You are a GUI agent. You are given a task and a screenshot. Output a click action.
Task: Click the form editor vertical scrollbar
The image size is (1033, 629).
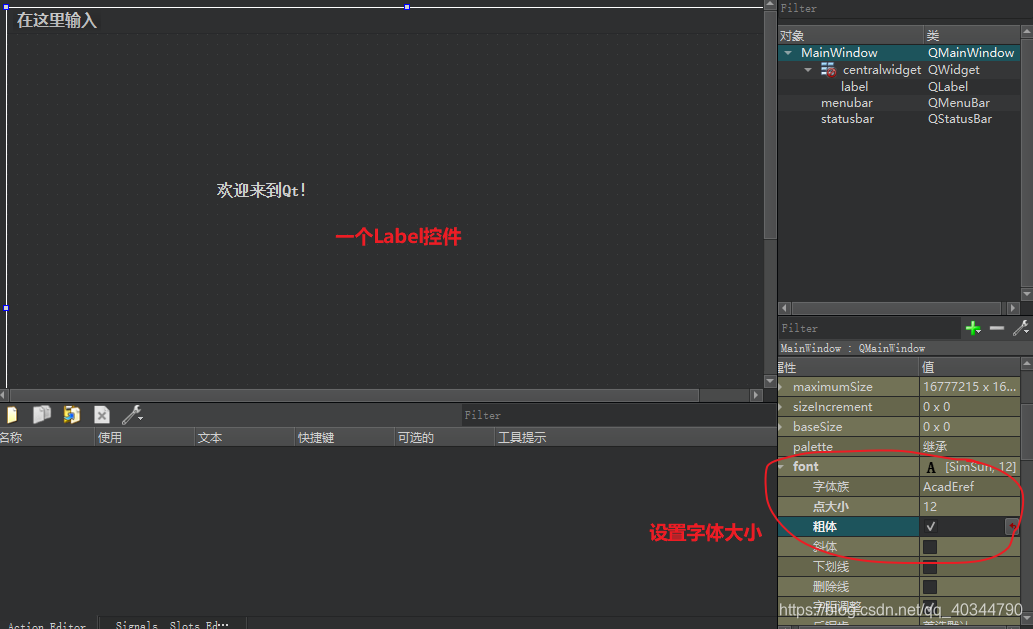[769, 124]
